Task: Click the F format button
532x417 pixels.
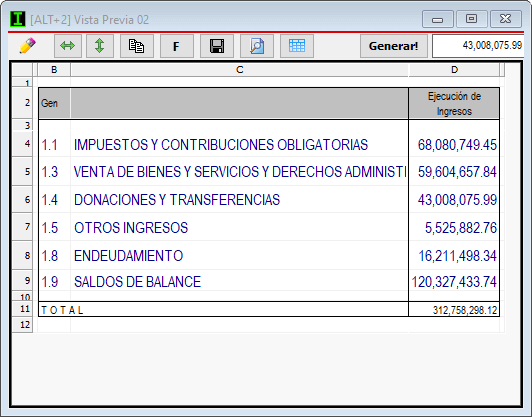Action: pyautogui.click(x=176, y=46)
